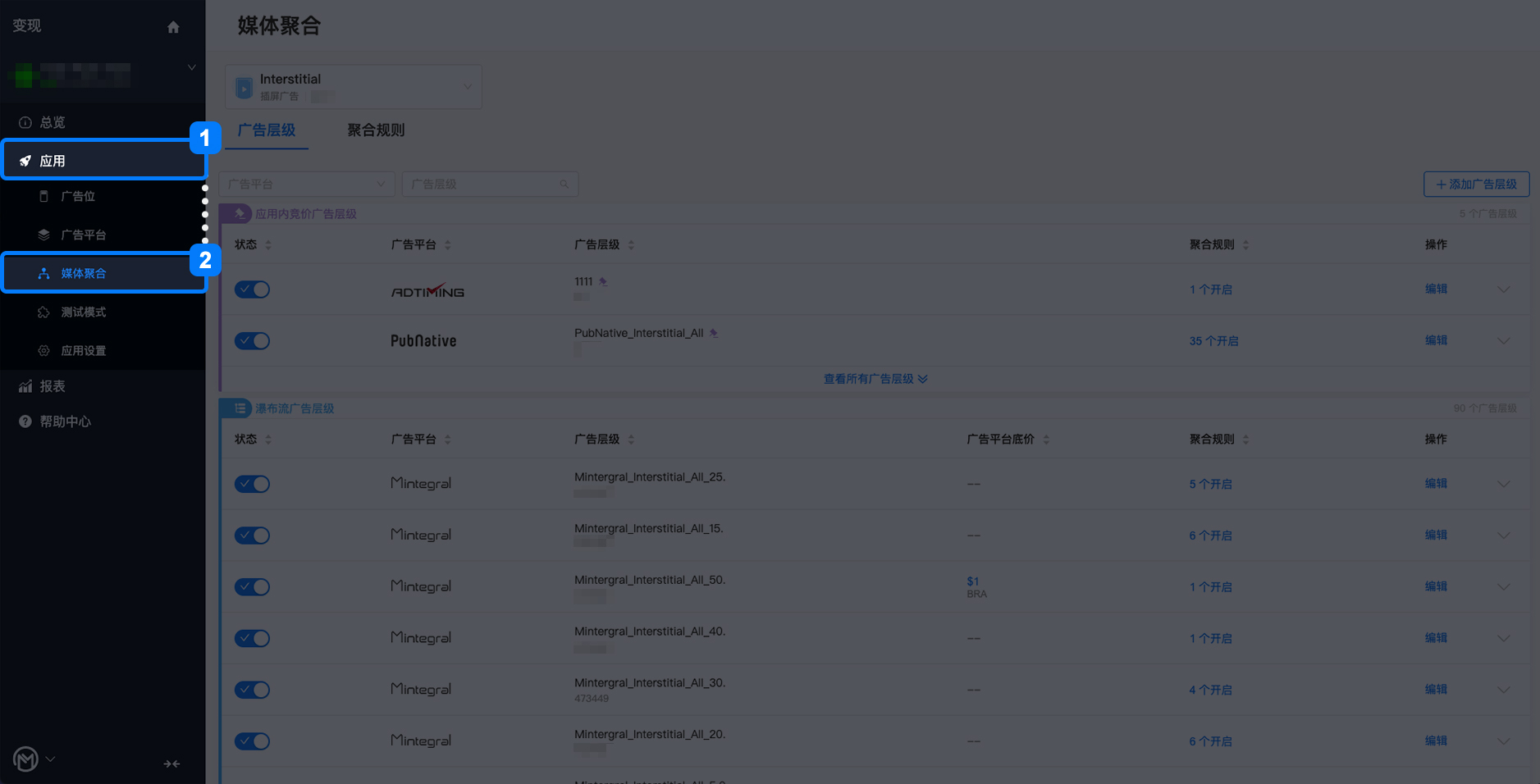Disable Mintergral_Interstitial_All_30 switch
Image resolution: width=1540 pixels, height=784 pixels.
tap(252, 690)
